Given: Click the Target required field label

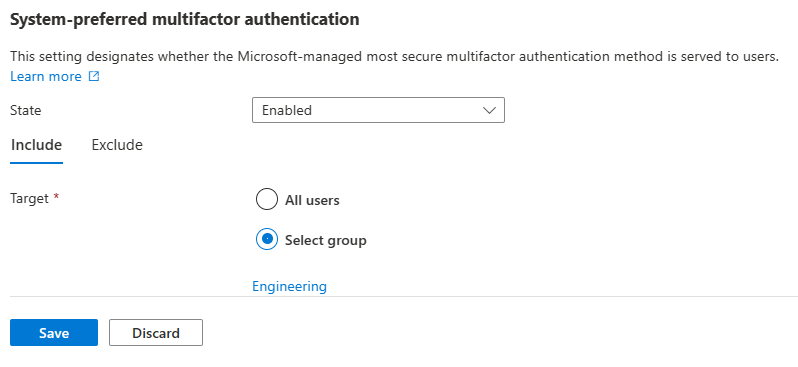Looking at the screenshot, I should click(35, 198).
